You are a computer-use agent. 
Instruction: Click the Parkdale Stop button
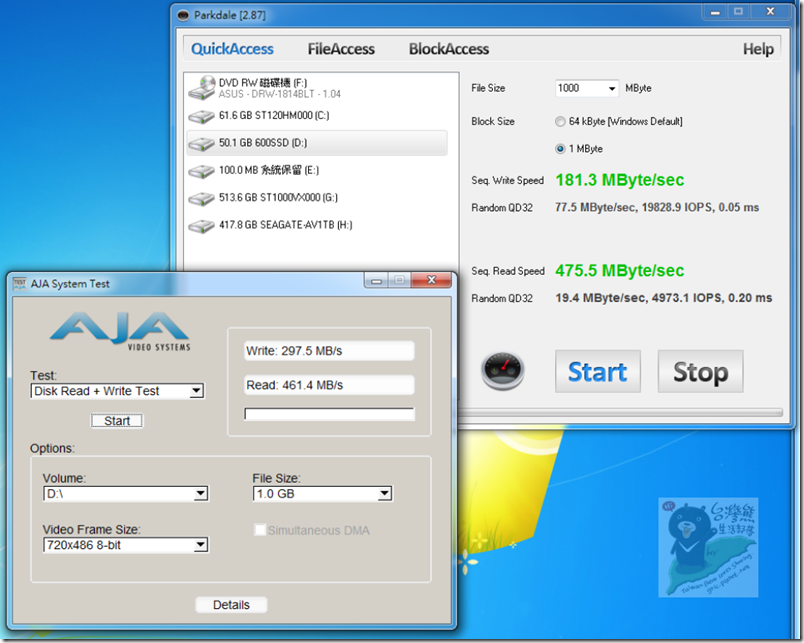click(x=700, y=372)
